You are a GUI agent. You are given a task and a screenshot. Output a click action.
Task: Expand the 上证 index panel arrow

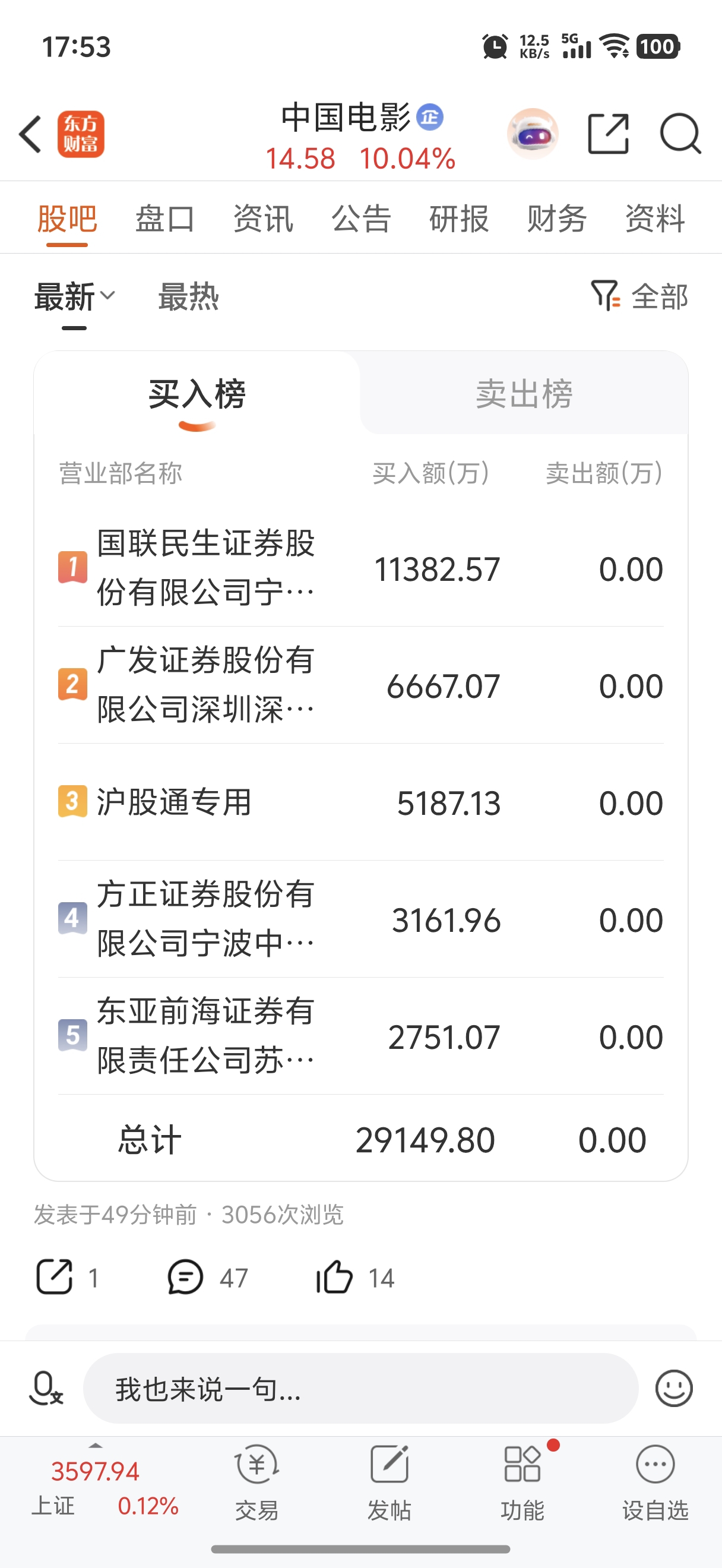[x=96, y=1445]
